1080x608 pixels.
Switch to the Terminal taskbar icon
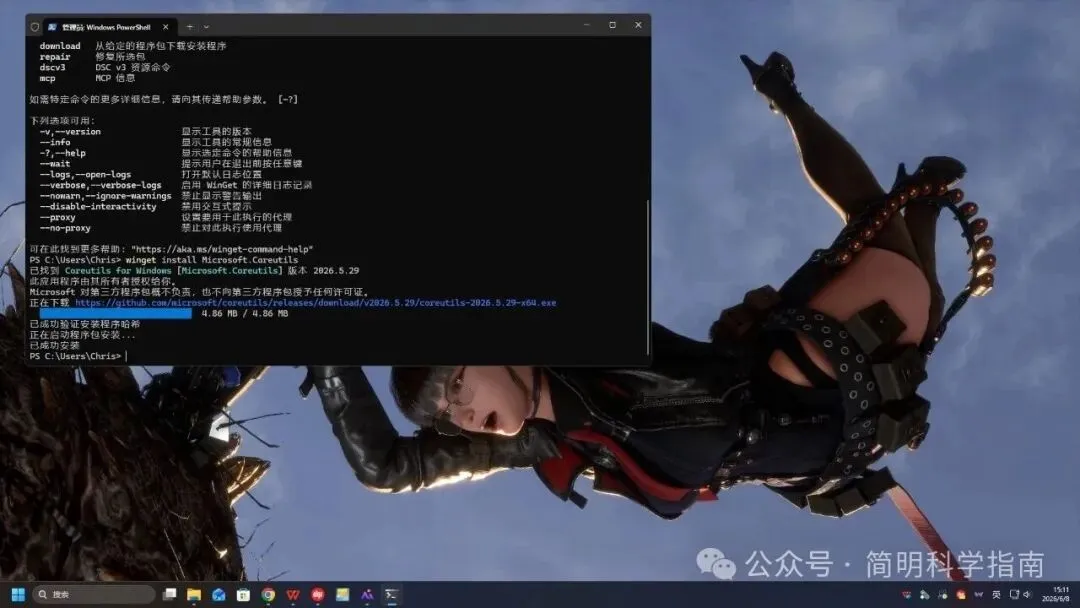391,594
